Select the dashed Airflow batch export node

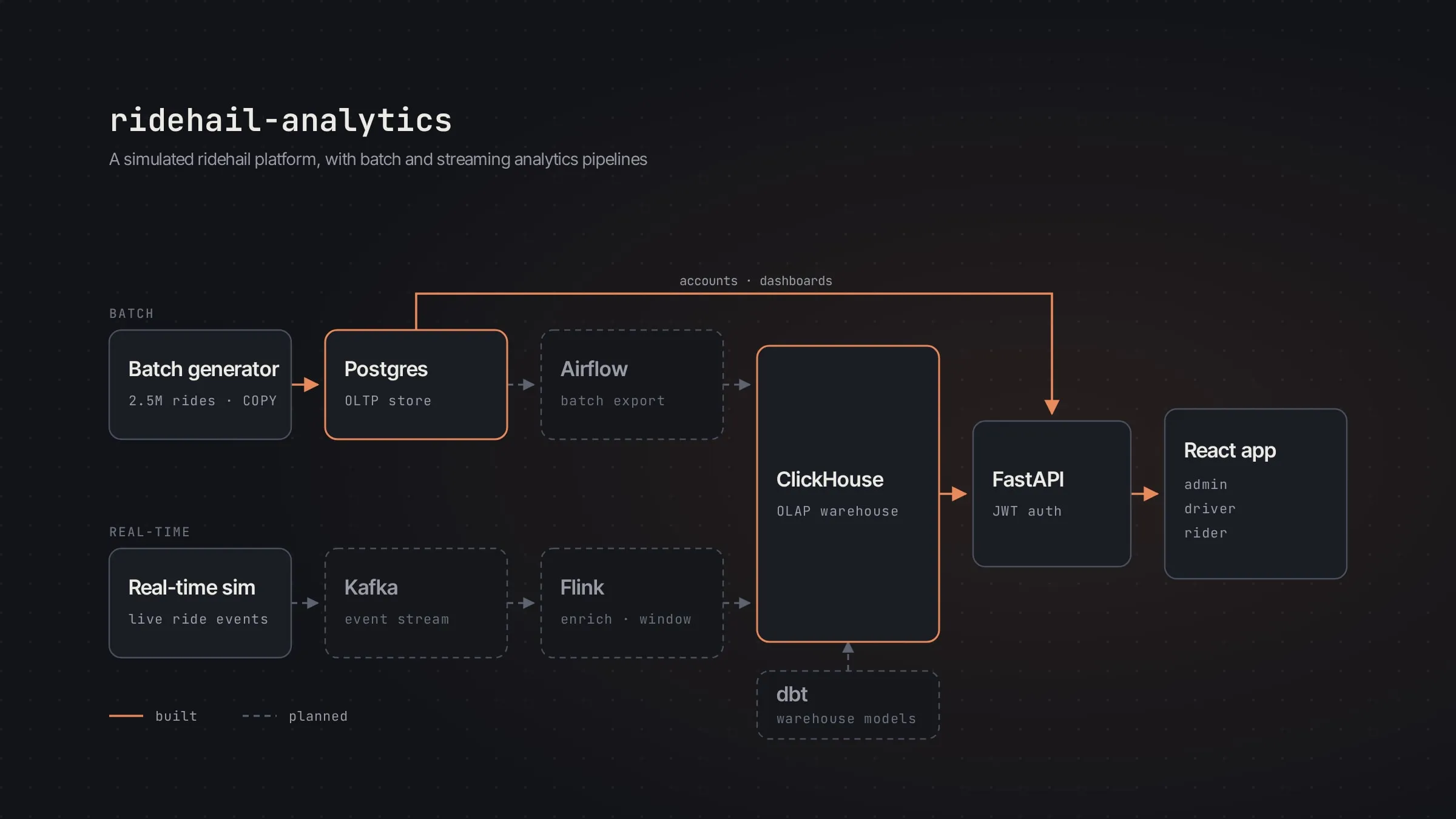tap(632, 385)
